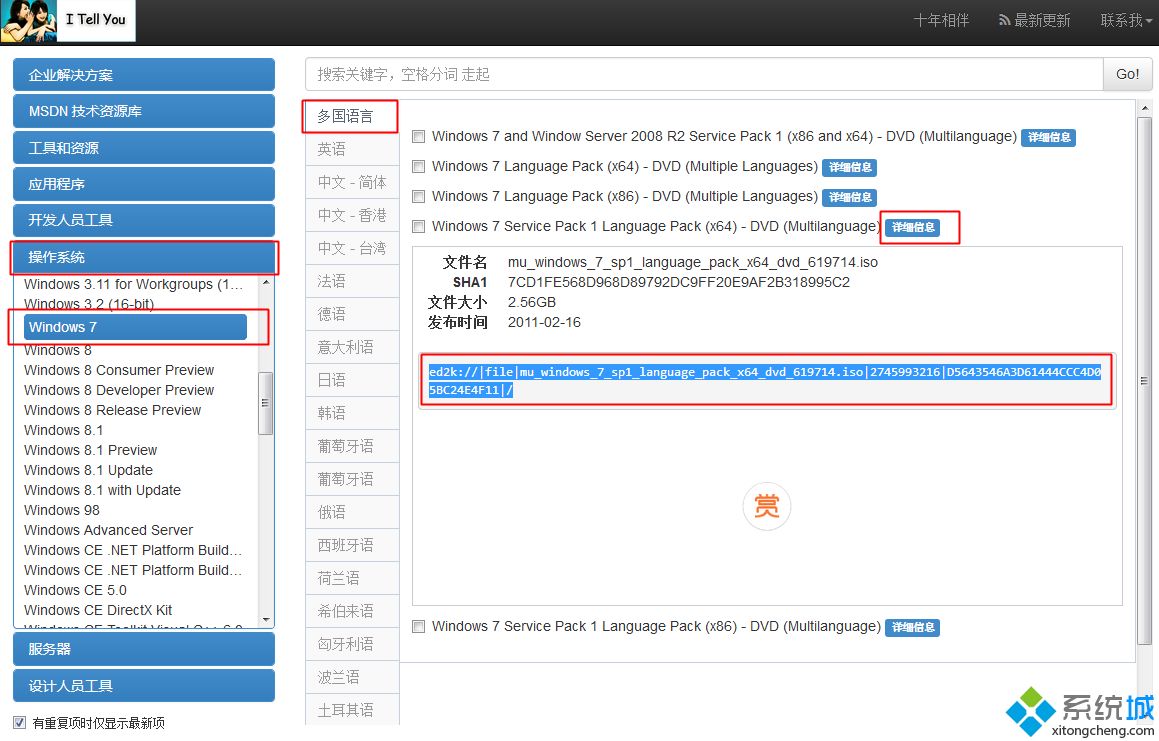Toggle 有重复项时仅显示最新项 checkbox
Screen dimensions: 1159x741
pos(19,723)
